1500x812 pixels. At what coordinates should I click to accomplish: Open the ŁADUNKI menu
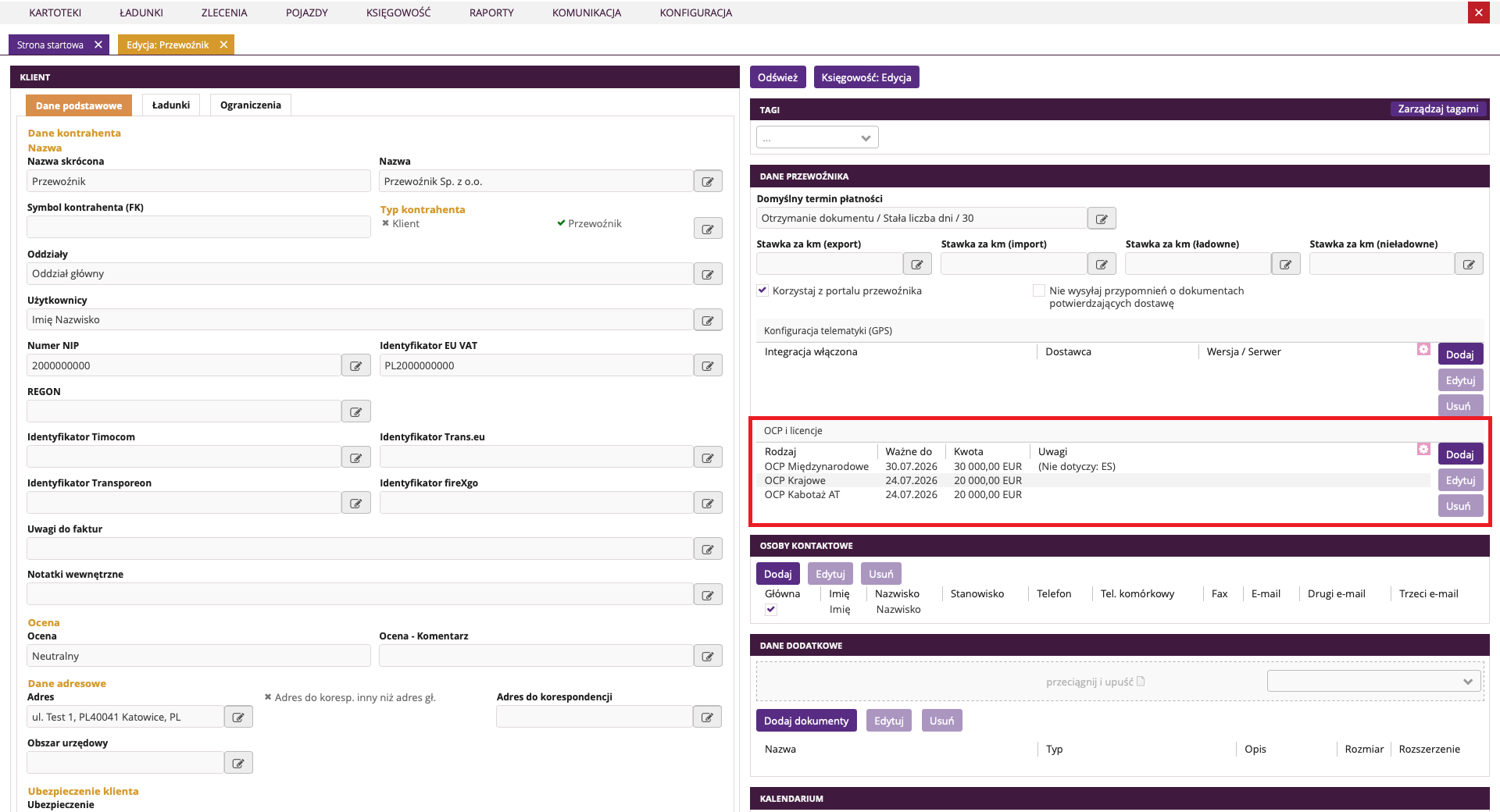pyautogui.click(x=141, y=12)
